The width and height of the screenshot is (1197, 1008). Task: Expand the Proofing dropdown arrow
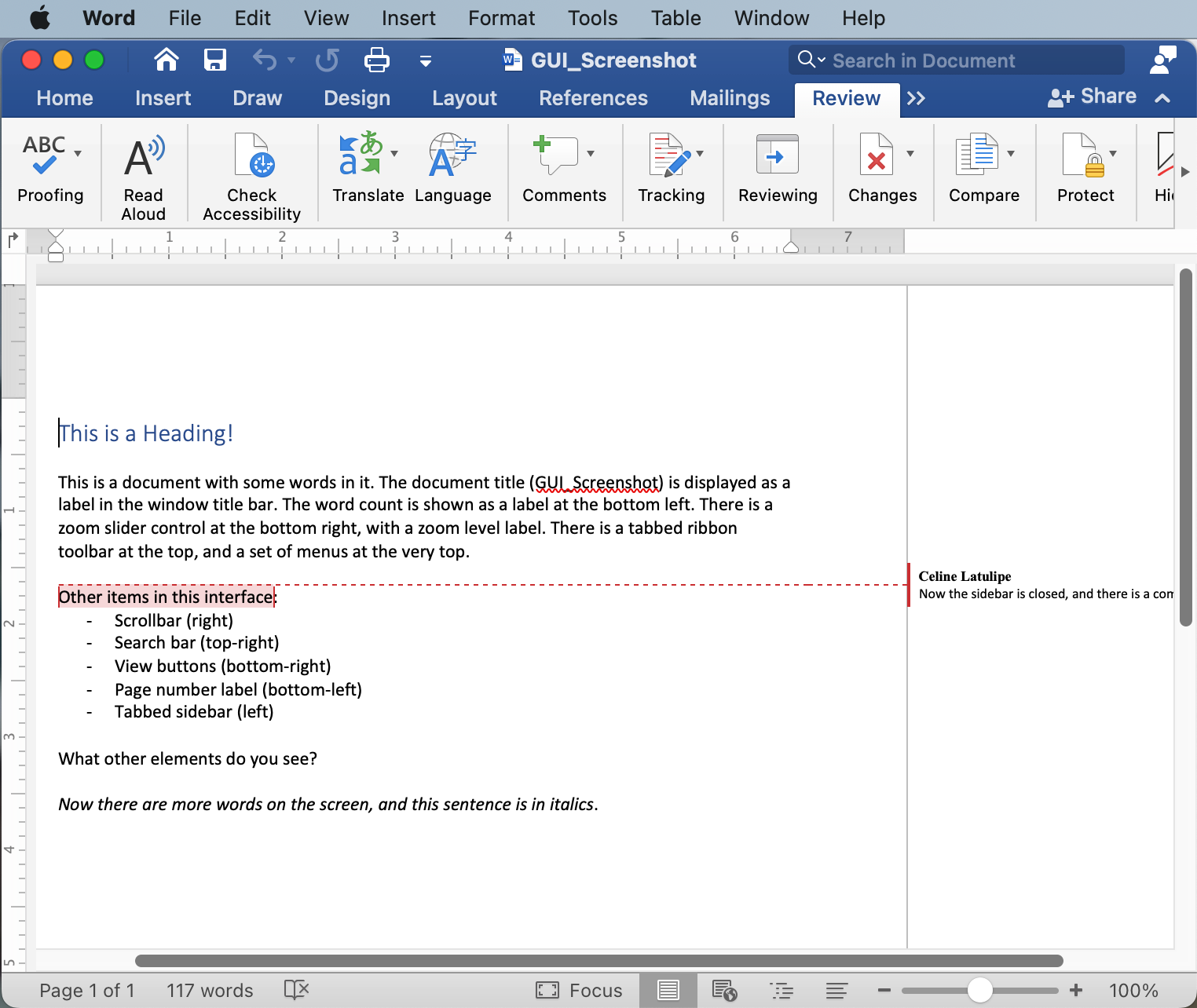(78, 154)
